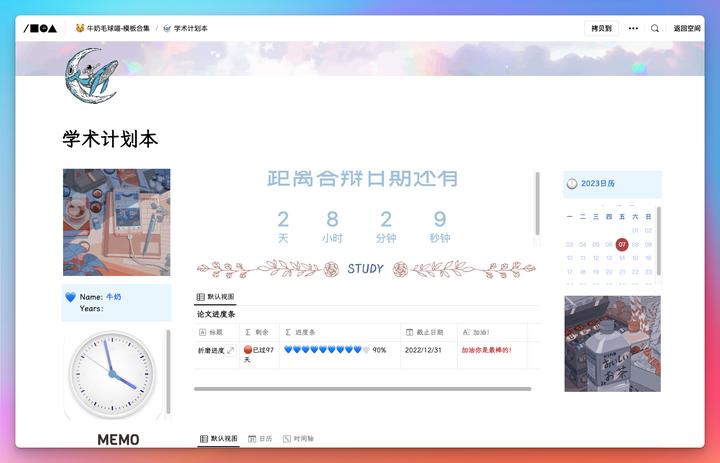The width and height of the screenshot is (720, 463).
Task: Click the 已过97天 cell
Action: [x=259, y=355]
